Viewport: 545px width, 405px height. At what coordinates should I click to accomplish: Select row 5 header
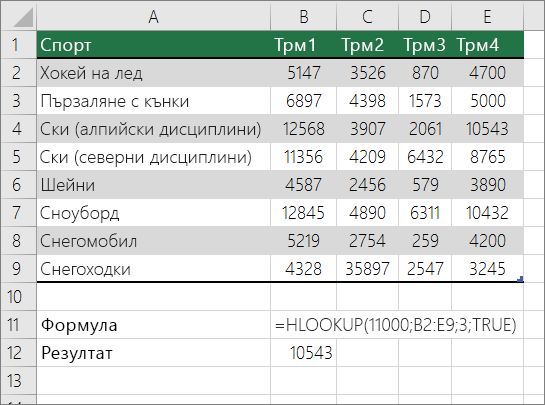coord(18,156)
